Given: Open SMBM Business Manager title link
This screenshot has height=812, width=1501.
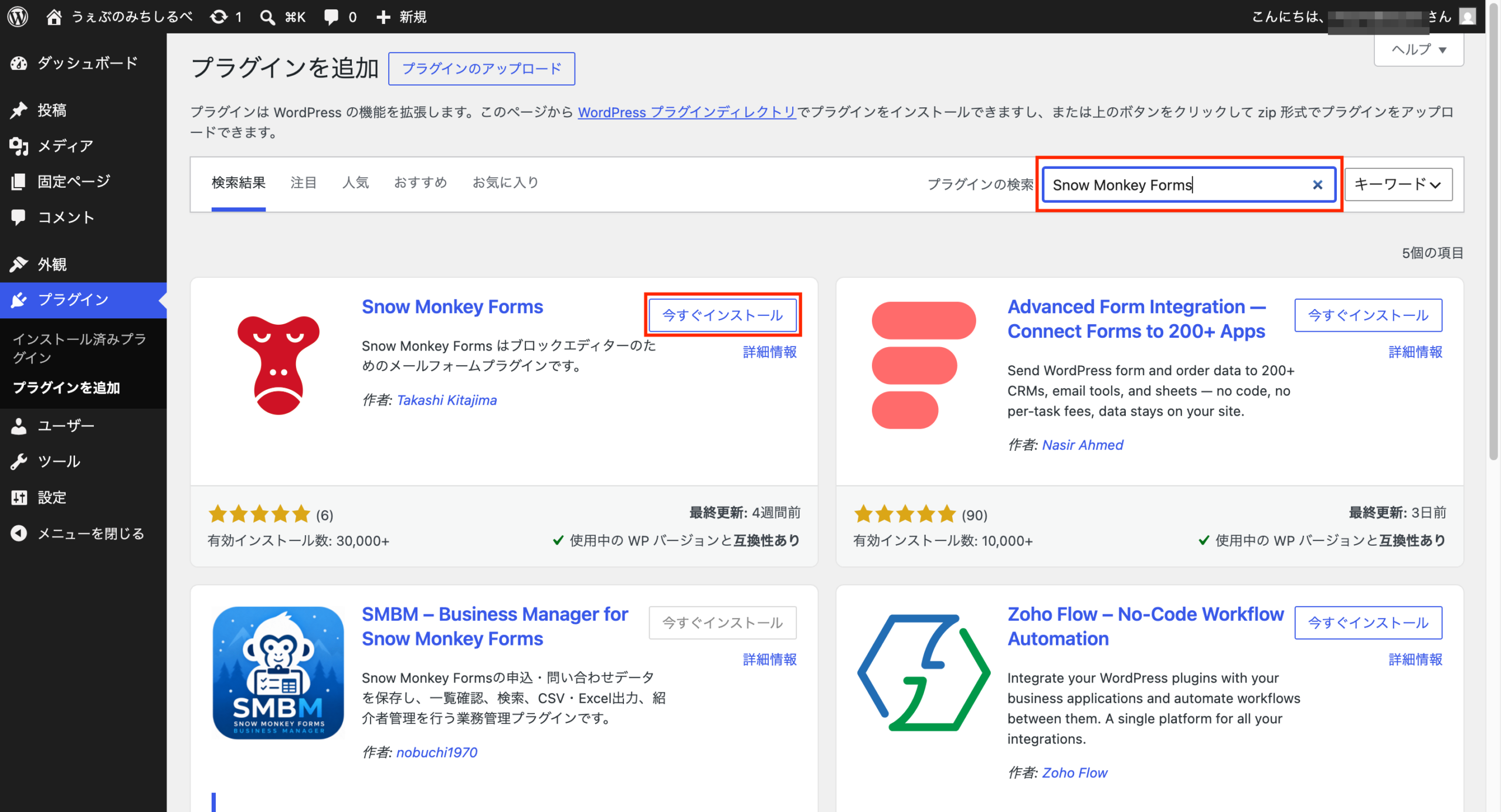Looking at the screenshot, I should pyautogui.click(x=495, y=626).
